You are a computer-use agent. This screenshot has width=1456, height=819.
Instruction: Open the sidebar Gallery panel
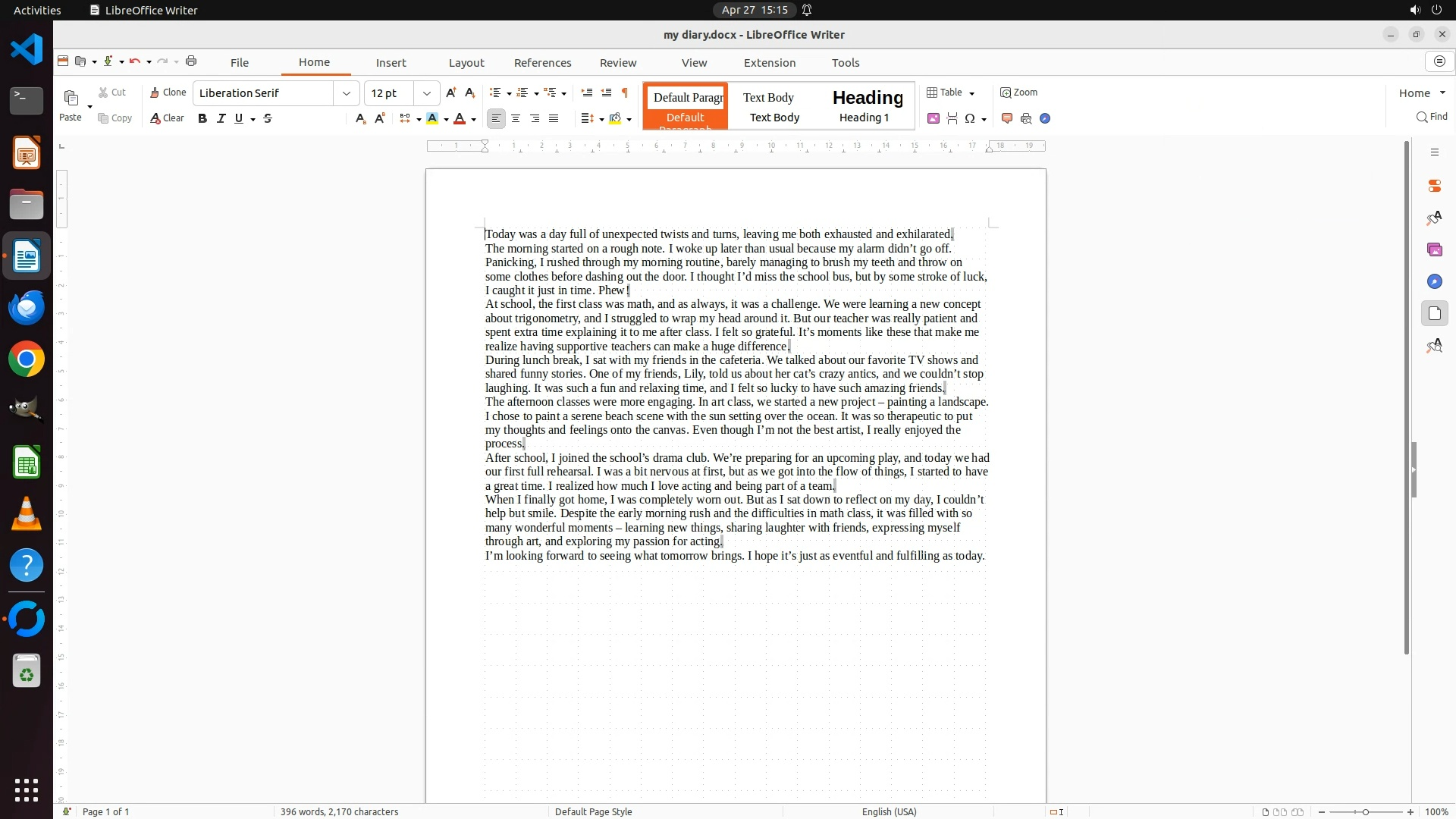[x=1434, y=249]
